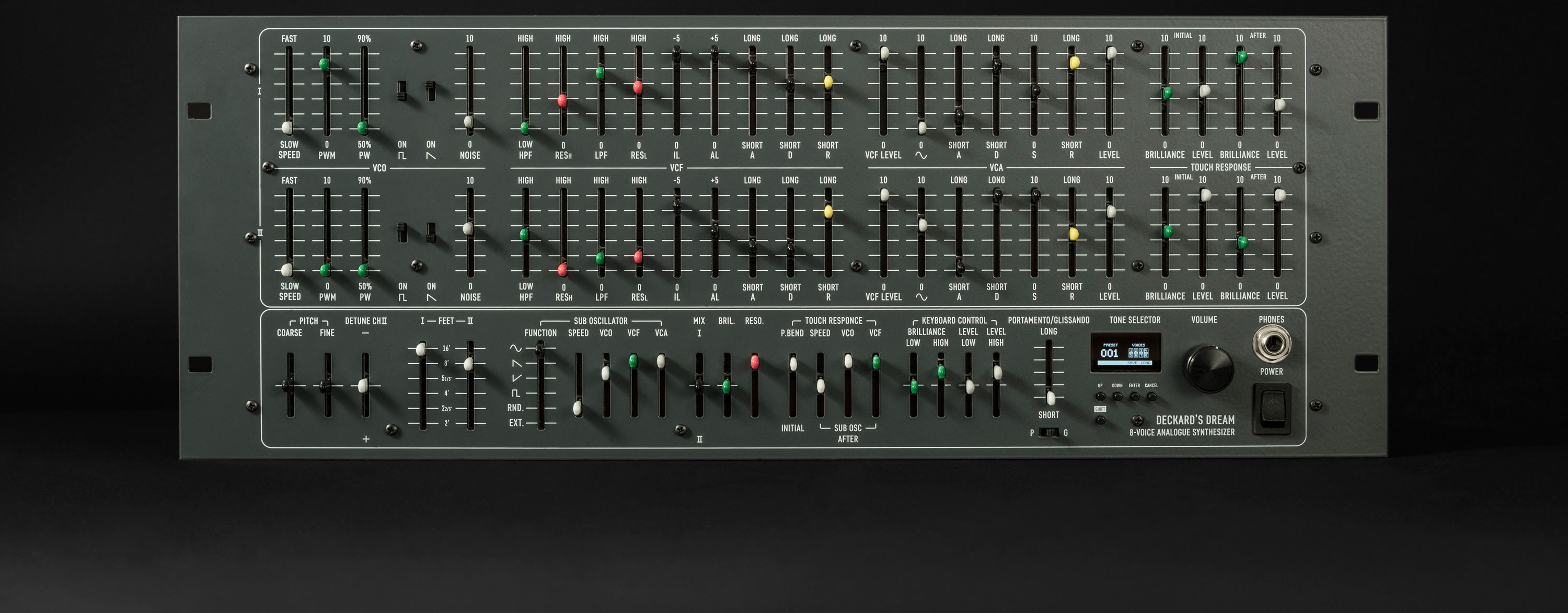
Task: Click SAVE on the OLED display
Action: (1132, 363)
